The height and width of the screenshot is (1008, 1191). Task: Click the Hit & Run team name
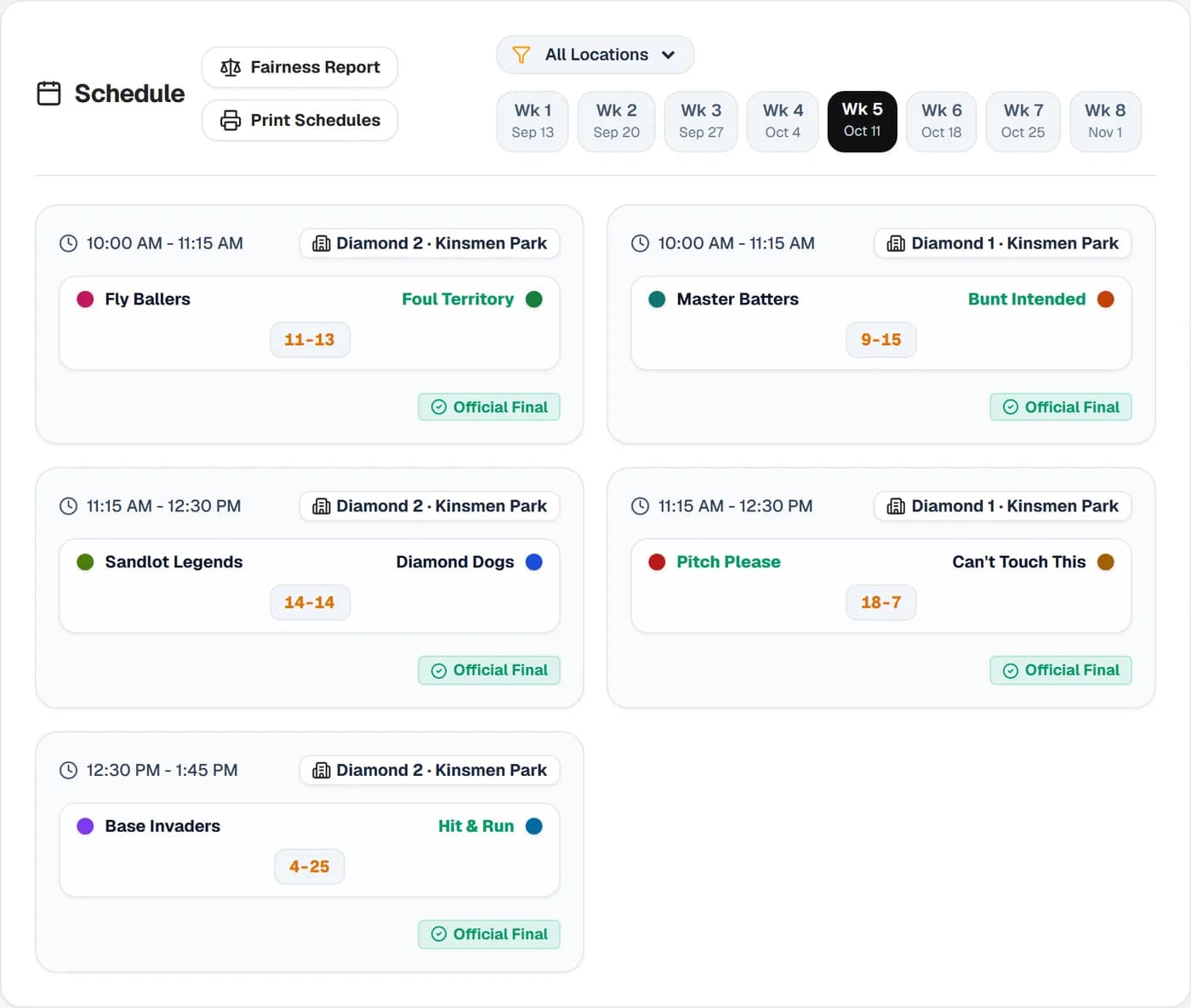[x=476, y=826]
